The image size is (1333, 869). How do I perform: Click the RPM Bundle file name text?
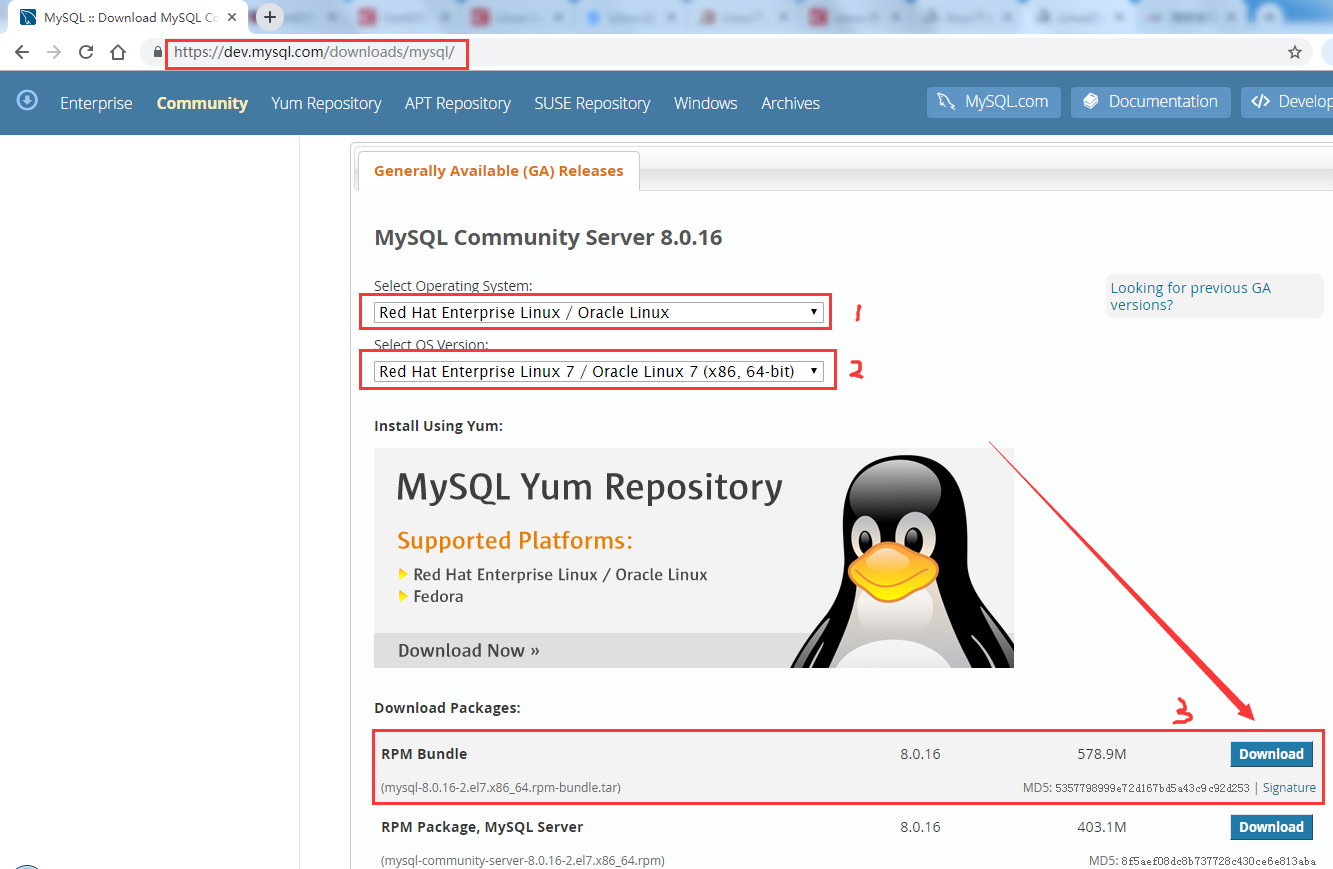click(501, 788)
